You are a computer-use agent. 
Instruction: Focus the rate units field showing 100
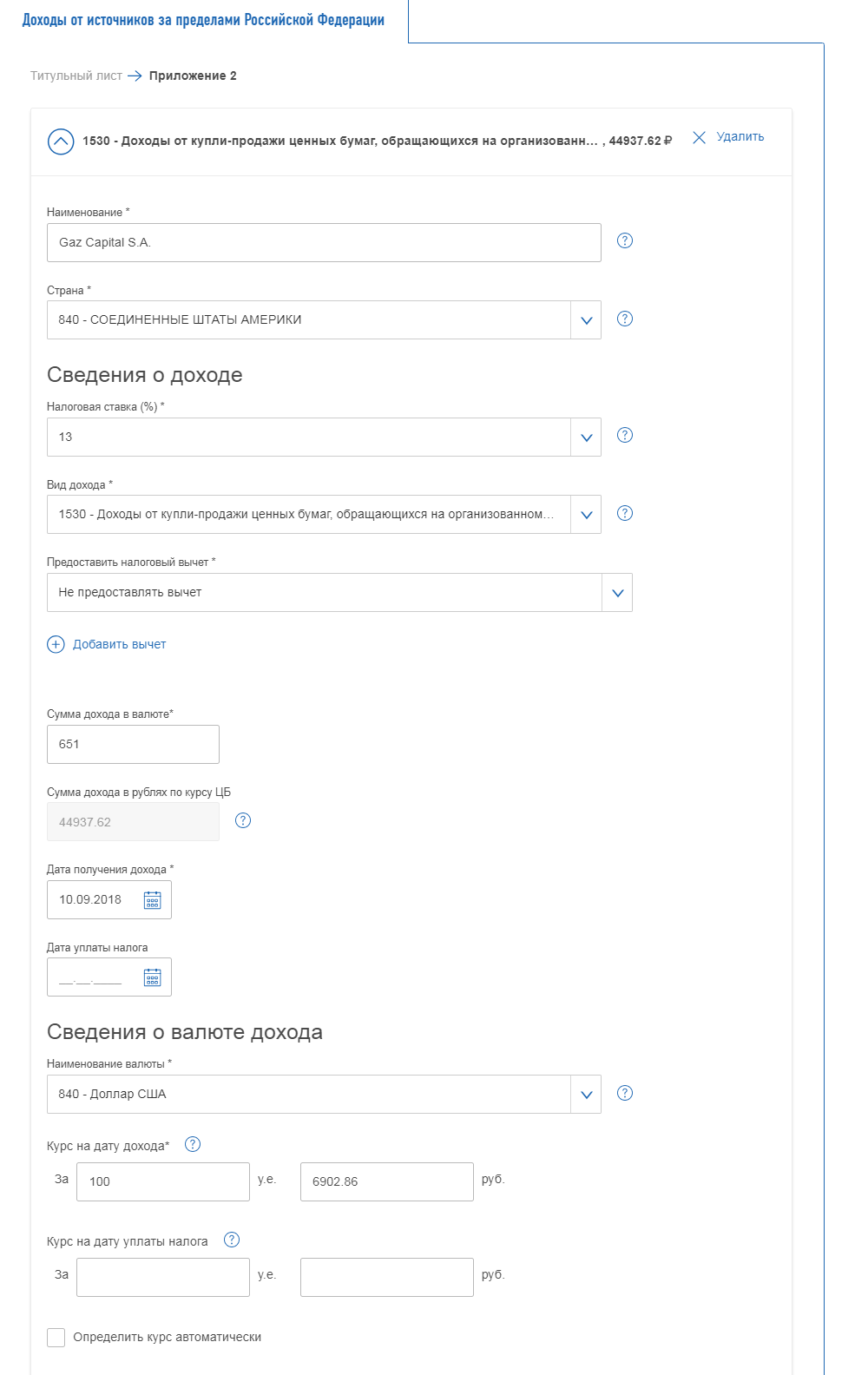tap(163, 1181)
